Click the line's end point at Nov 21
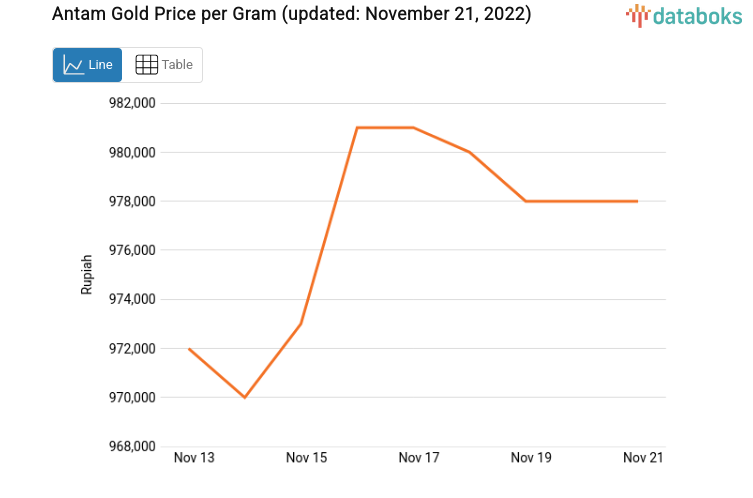Viewport: 753px width, 498px height. tap(637, 201)
